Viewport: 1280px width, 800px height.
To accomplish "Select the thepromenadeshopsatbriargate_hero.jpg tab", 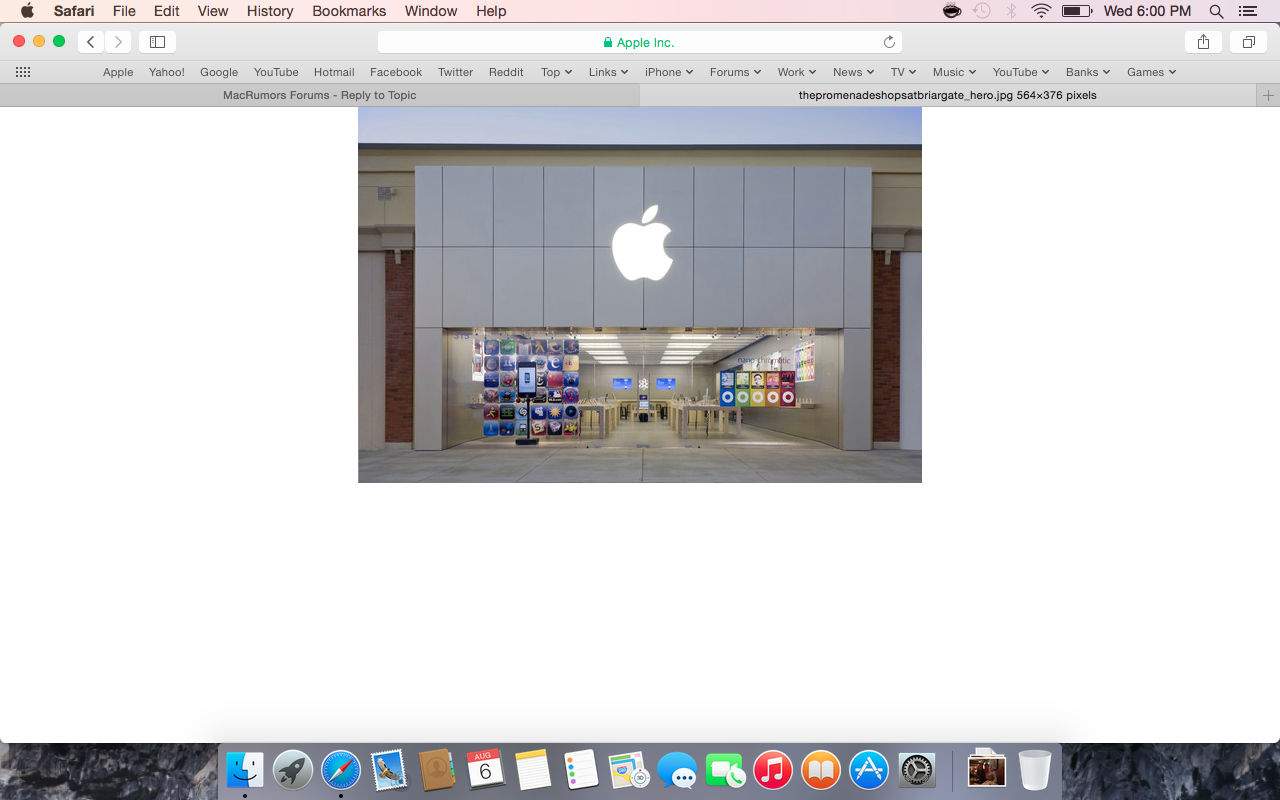I will pyautogui.click(x=948, y=95).
